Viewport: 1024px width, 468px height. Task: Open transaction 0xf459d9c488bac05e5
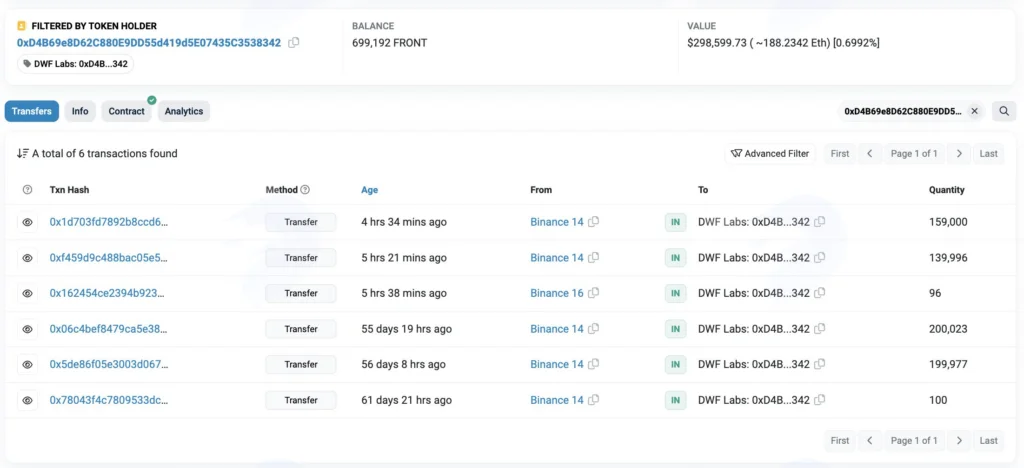click(x=108, y=258)
